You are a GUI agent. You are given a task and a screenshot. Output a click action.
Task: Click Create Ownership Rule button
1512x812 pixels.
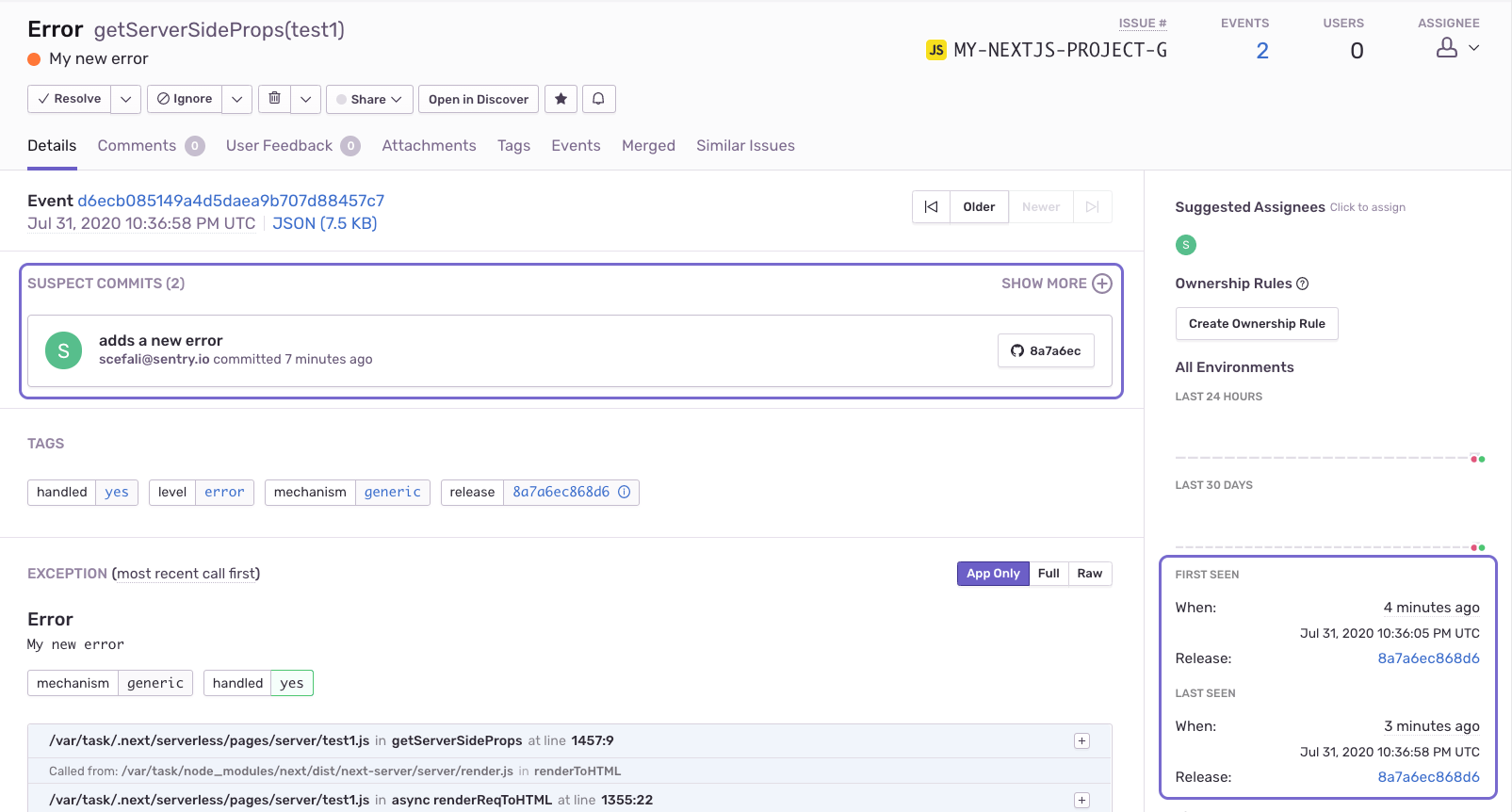(1257, 324)
